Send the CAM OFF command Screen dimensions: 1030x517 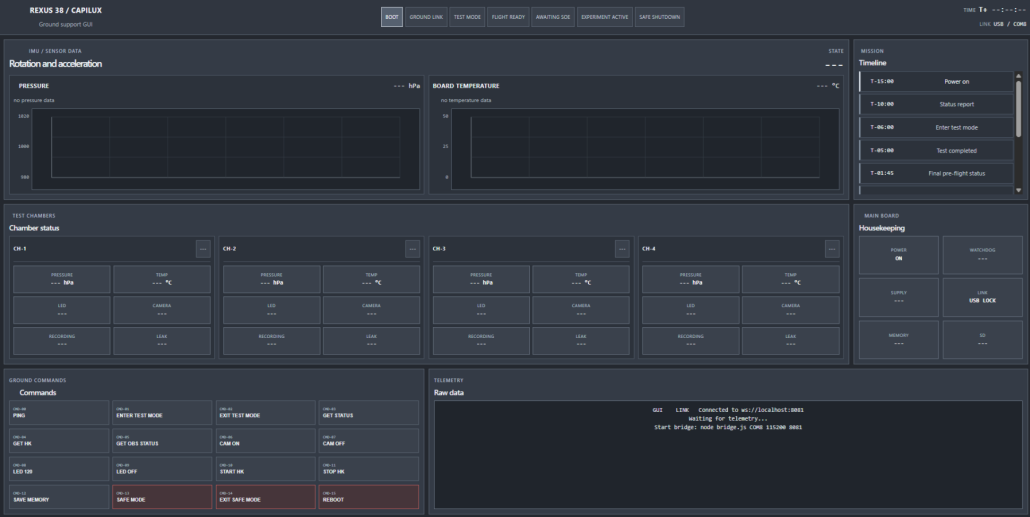[369, 441]
